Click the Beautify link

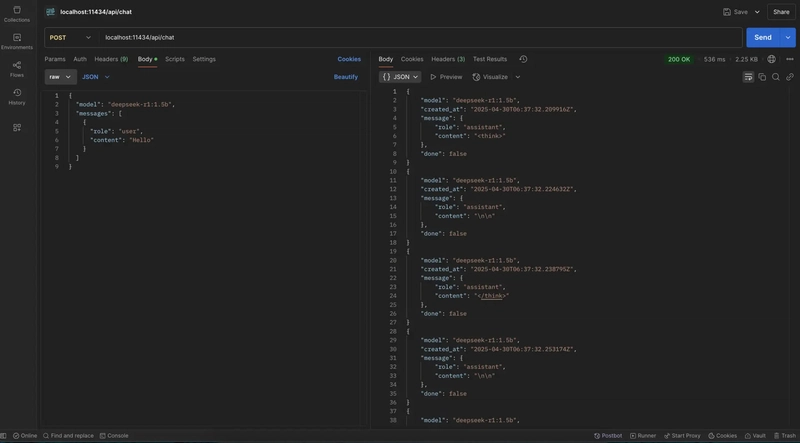click(346, 77)
